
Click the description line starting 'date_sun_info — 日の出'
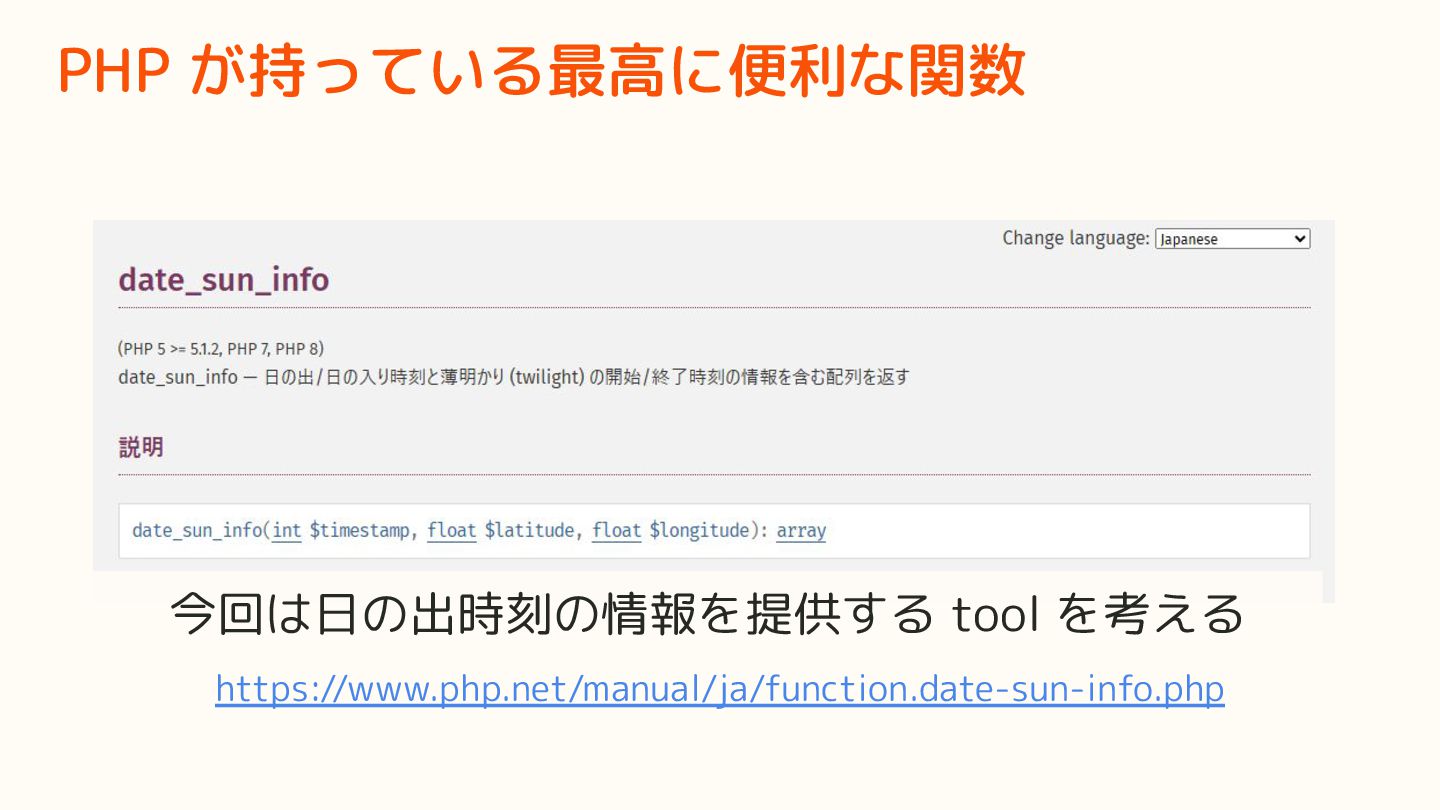coord(514,378)
